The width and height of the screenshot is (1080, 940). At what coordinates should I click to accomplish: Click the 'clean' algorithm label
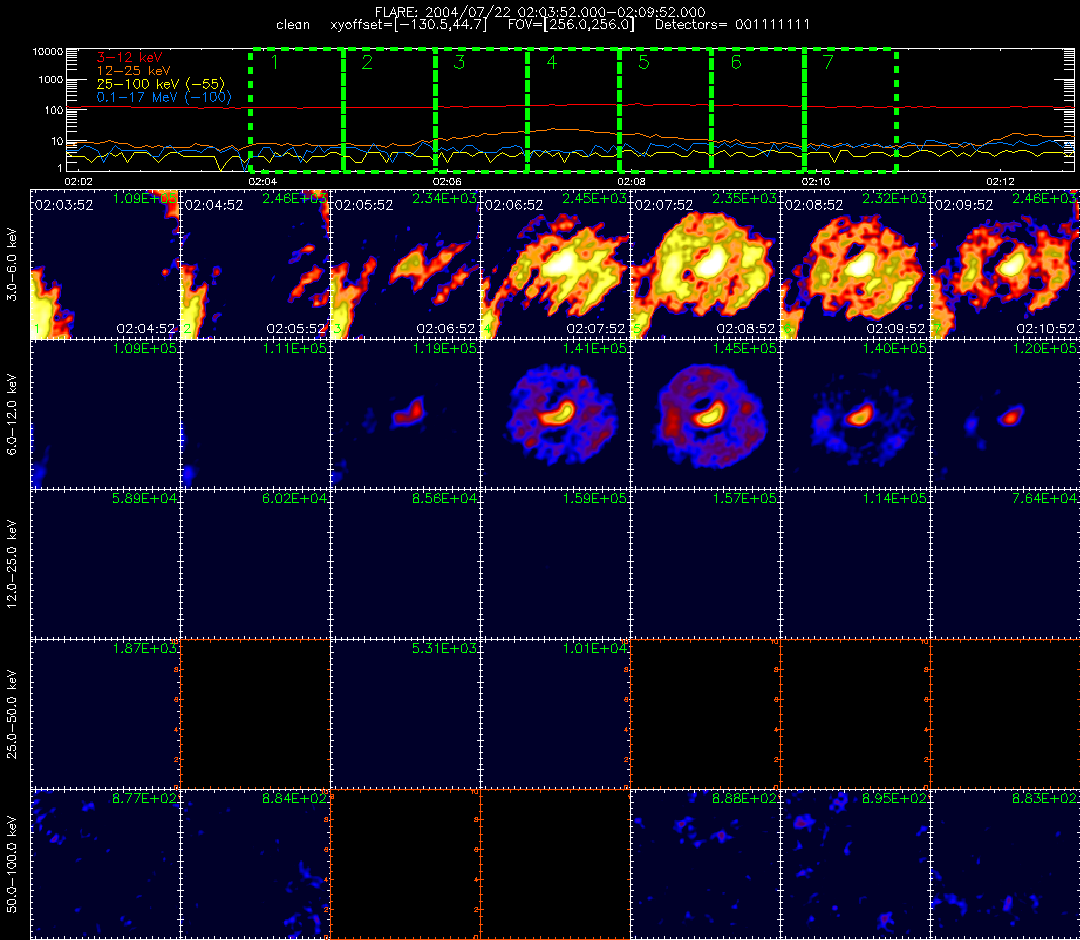pyautogui.click(x=293, y=25)
